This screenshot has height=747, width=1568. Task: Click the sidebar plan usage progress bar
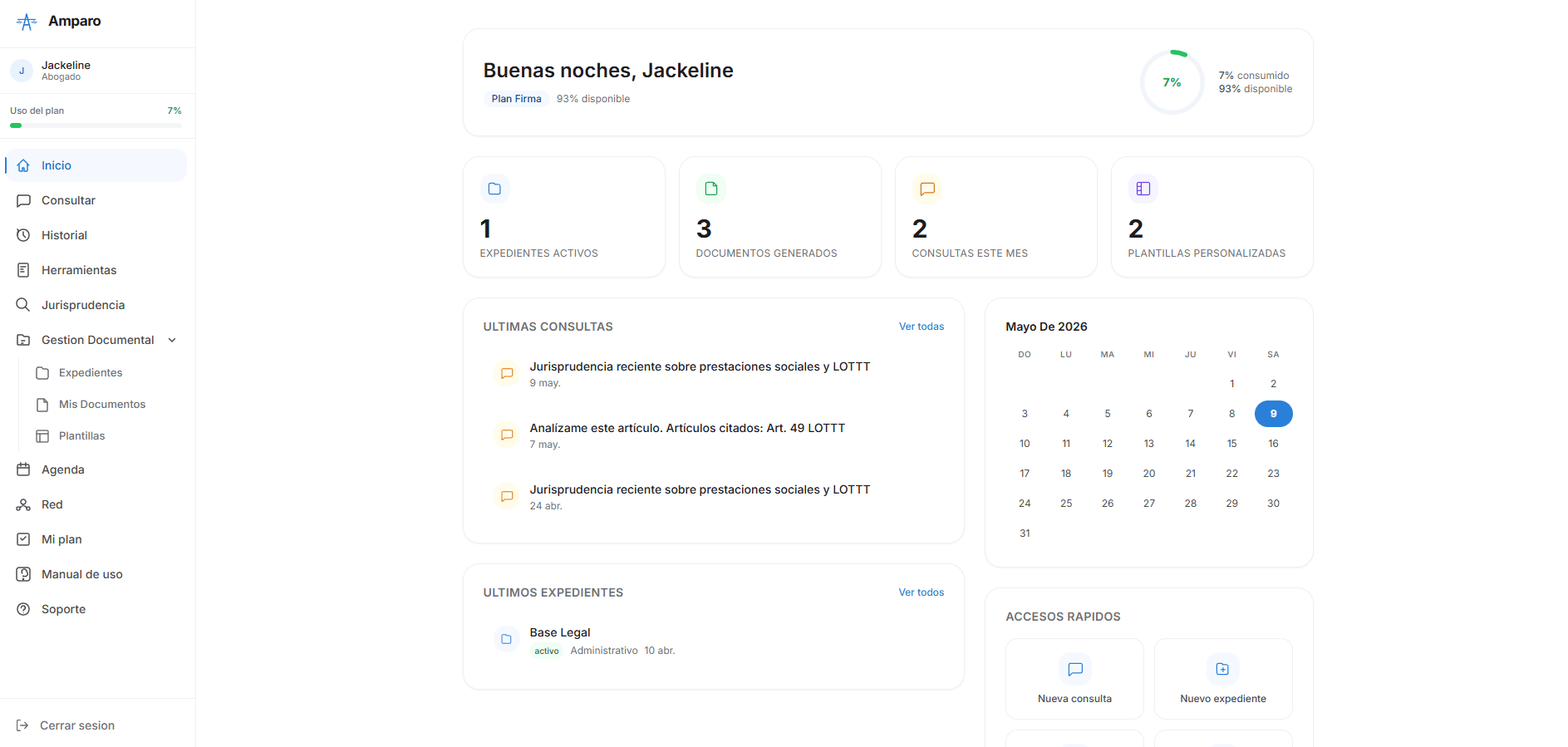pos(96,125)
